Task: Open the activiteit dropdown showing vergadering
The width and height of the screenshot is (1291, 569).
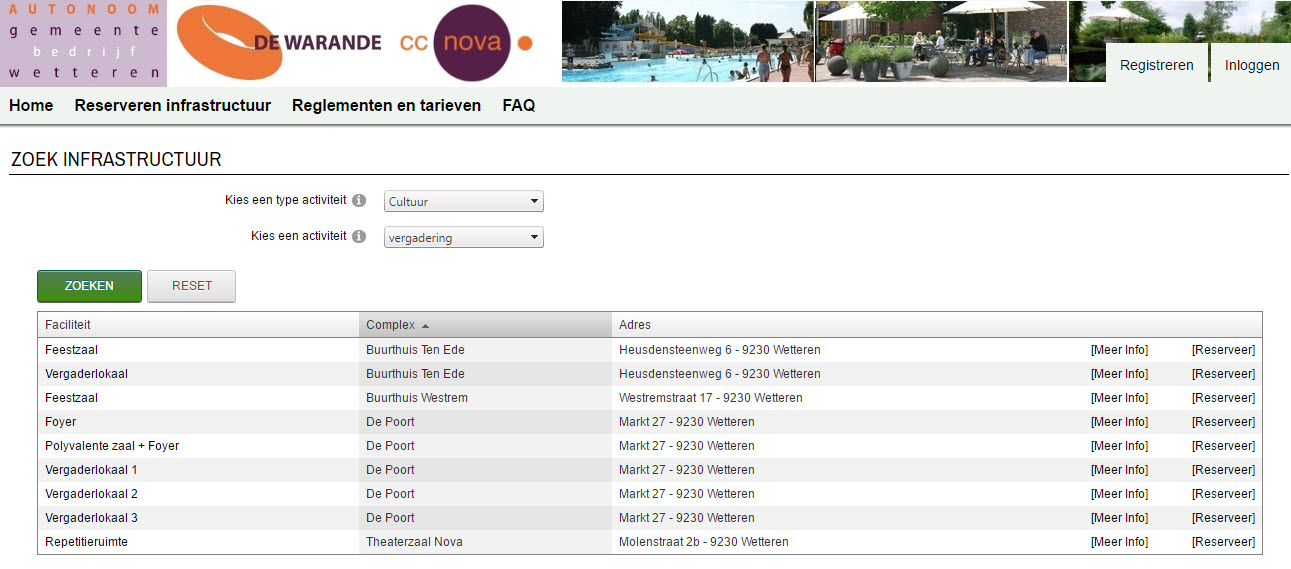Action: click(x=464, y=238)
